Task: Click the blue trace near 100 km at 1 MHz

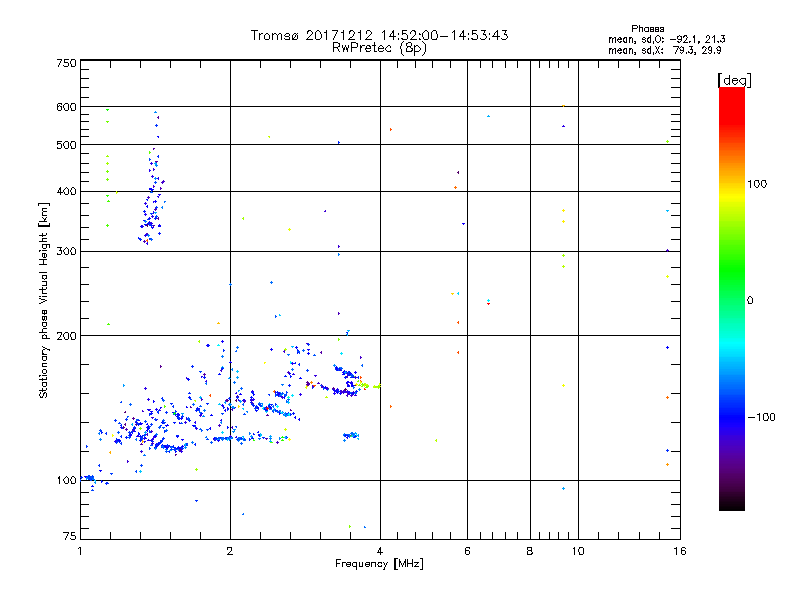Action: click(x=89, y=478)
